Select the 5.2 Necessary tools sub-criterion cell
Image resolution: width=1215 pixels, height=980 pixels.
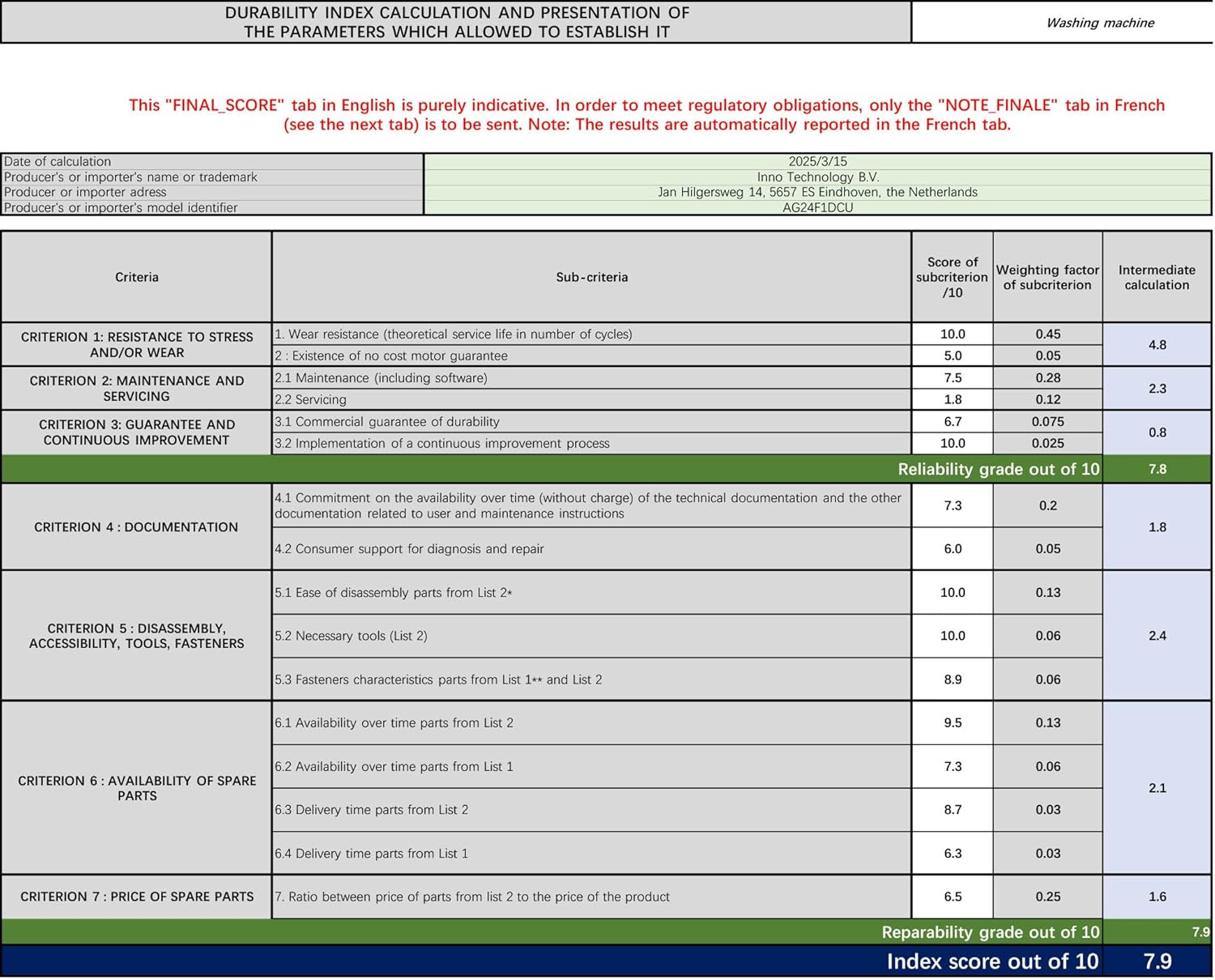(591, 636)
